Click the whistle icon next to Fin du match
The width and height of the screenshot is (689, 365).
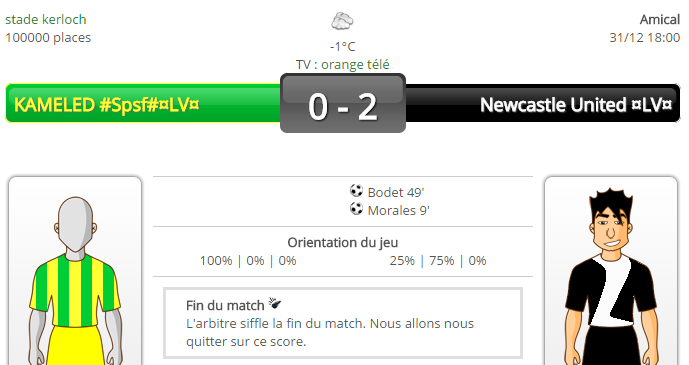275,303
